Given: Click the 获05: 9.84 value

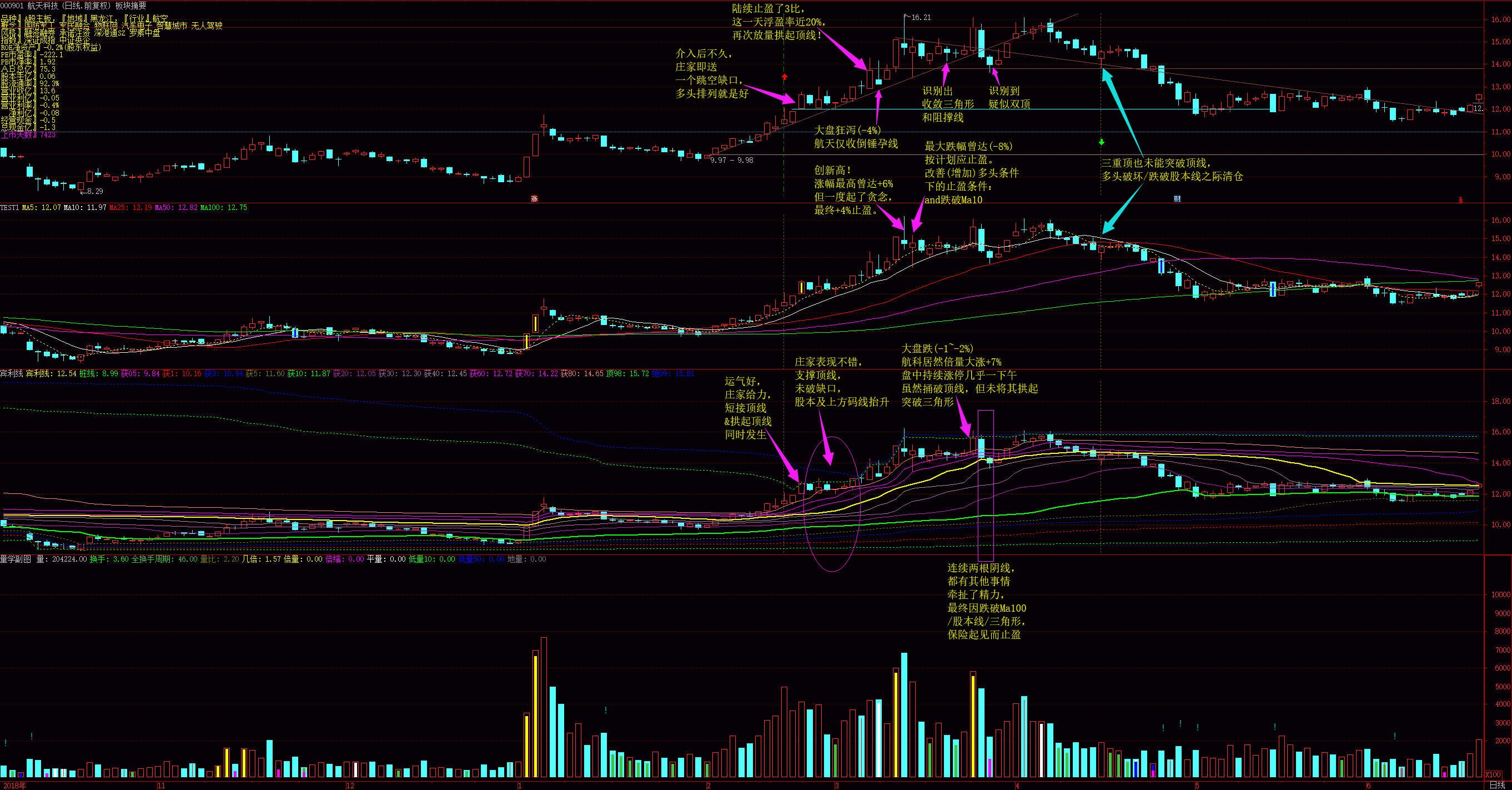Looking at the screenshot, I should point(140,373).
